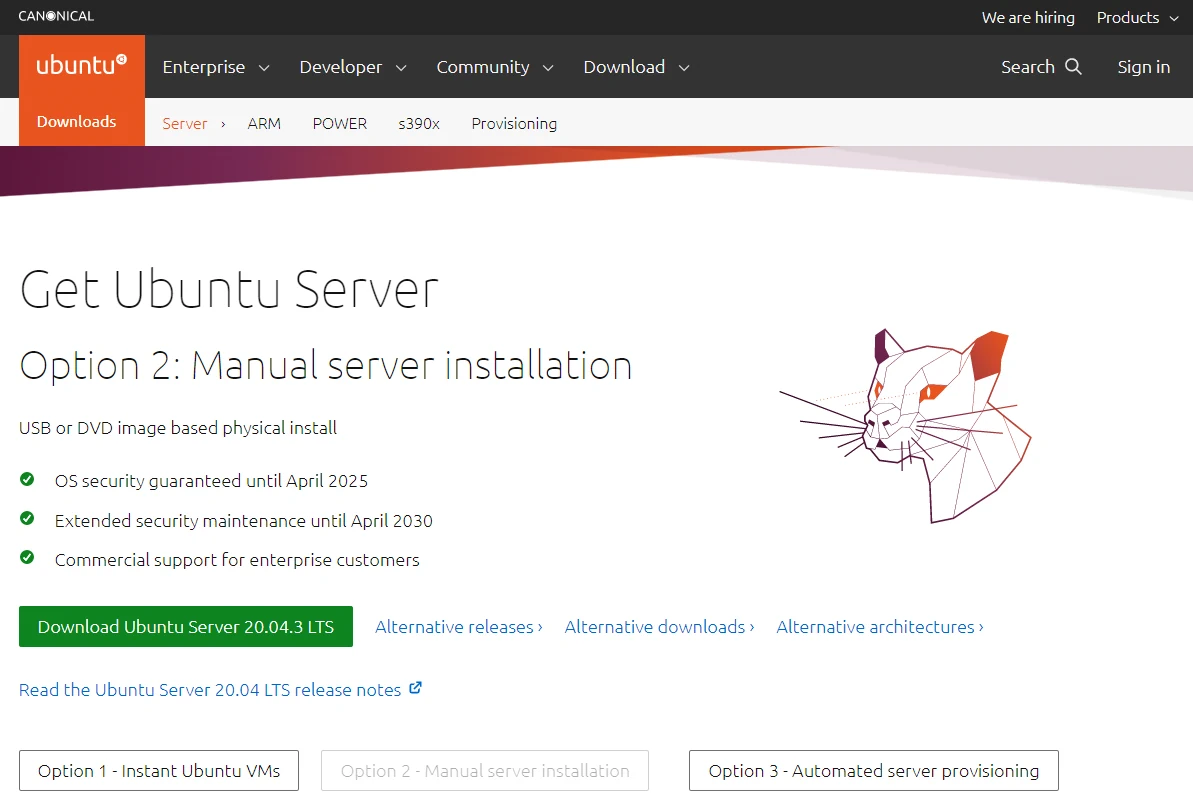Click the checkmark beside Extended security maintenance
This screenshot has width=1193, height=812.
(x=27, y=519)
